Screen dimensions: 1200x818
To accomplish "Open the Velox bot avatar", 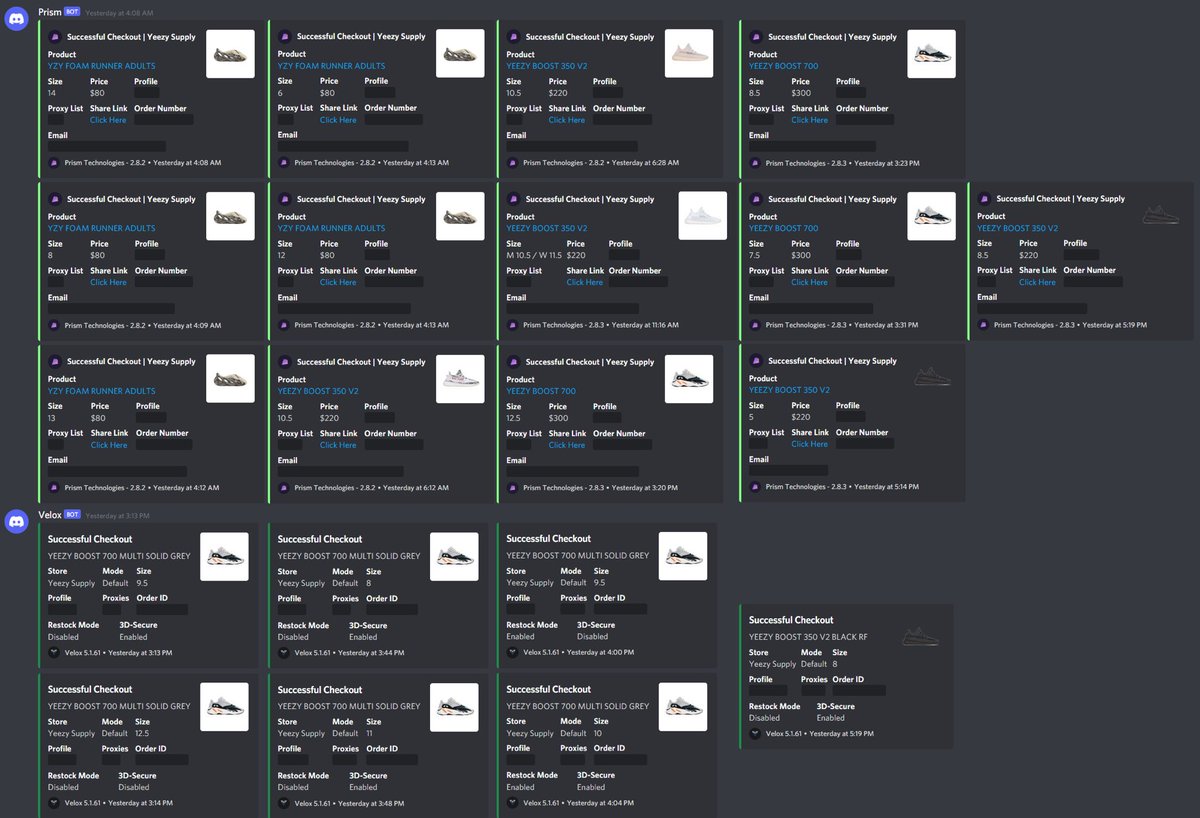I will coord(17,522).
